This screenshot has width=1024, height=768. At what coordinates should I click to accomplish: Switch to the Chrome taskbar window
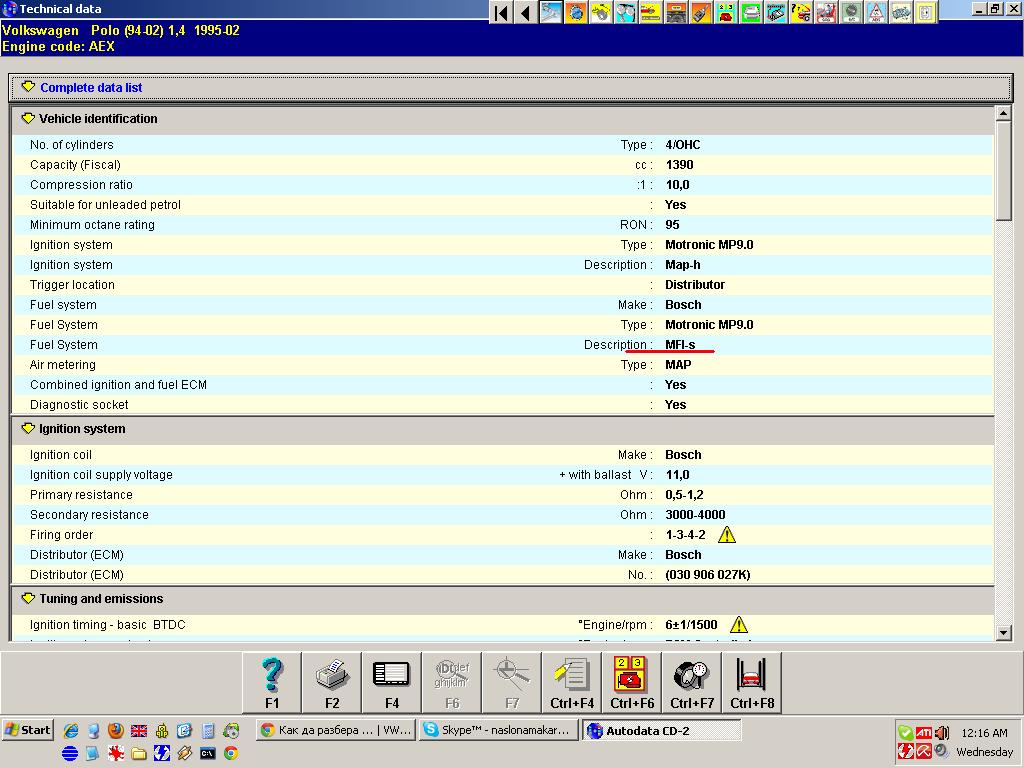pos(335,730)
